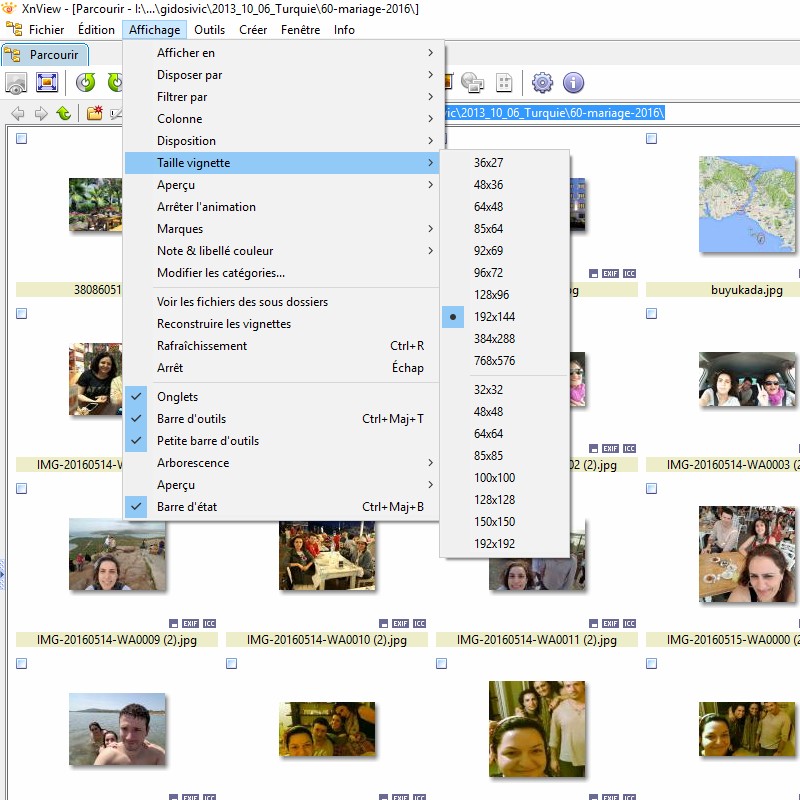
Task: Open the info icon in toolbar
Action: pos(573,83)
